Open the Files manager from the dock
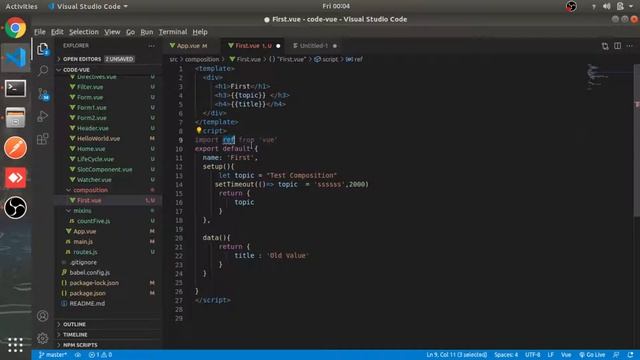The width and height of the screenshot is (640, 360). [16, 118]
